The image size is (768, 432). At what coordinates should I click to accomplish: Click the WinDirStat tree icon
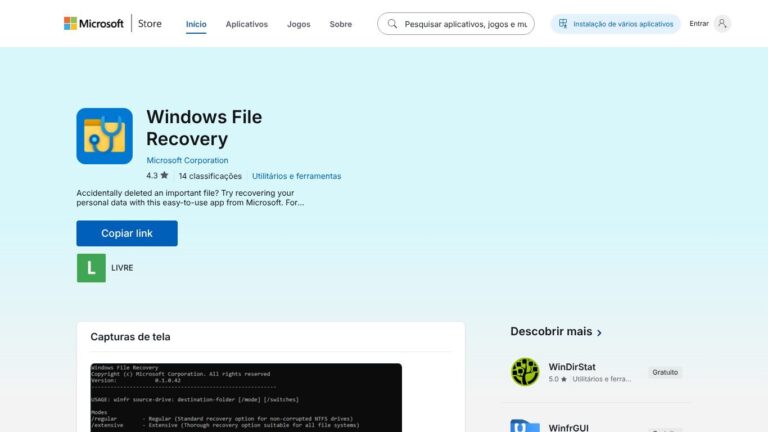(525, 372)
